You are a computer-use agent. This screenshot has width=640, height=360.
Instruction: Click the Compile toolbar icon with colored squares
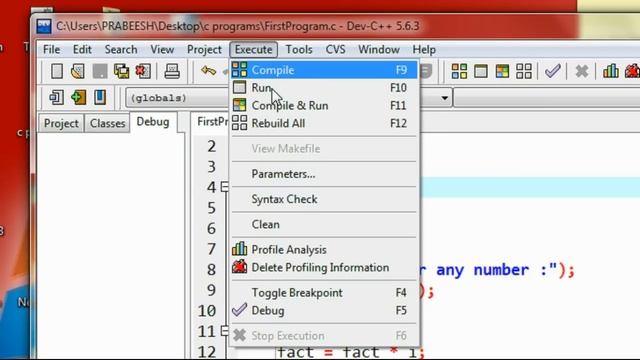[x=459, y=71]
